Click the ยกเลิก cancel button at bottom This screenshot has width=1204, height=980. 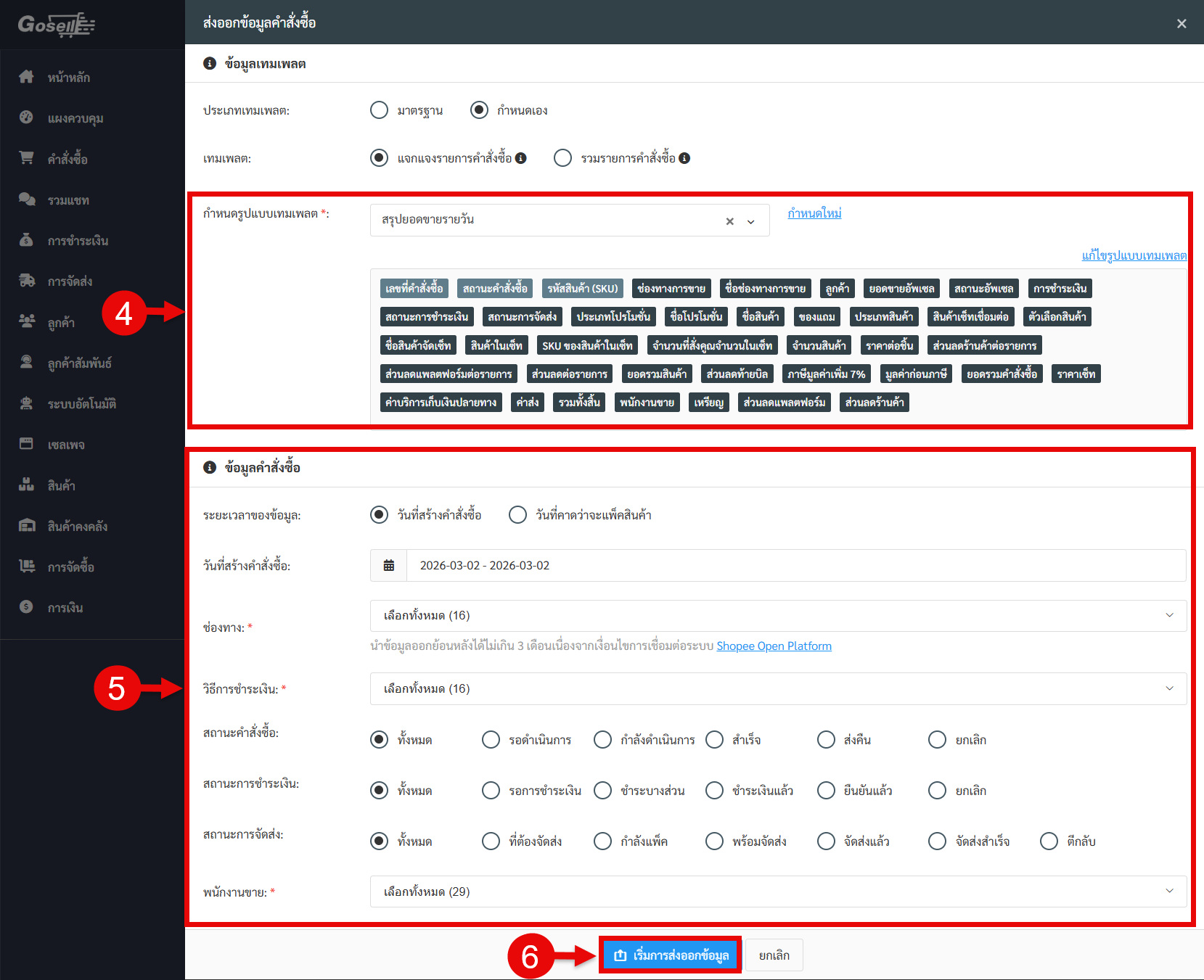[774, 955]
